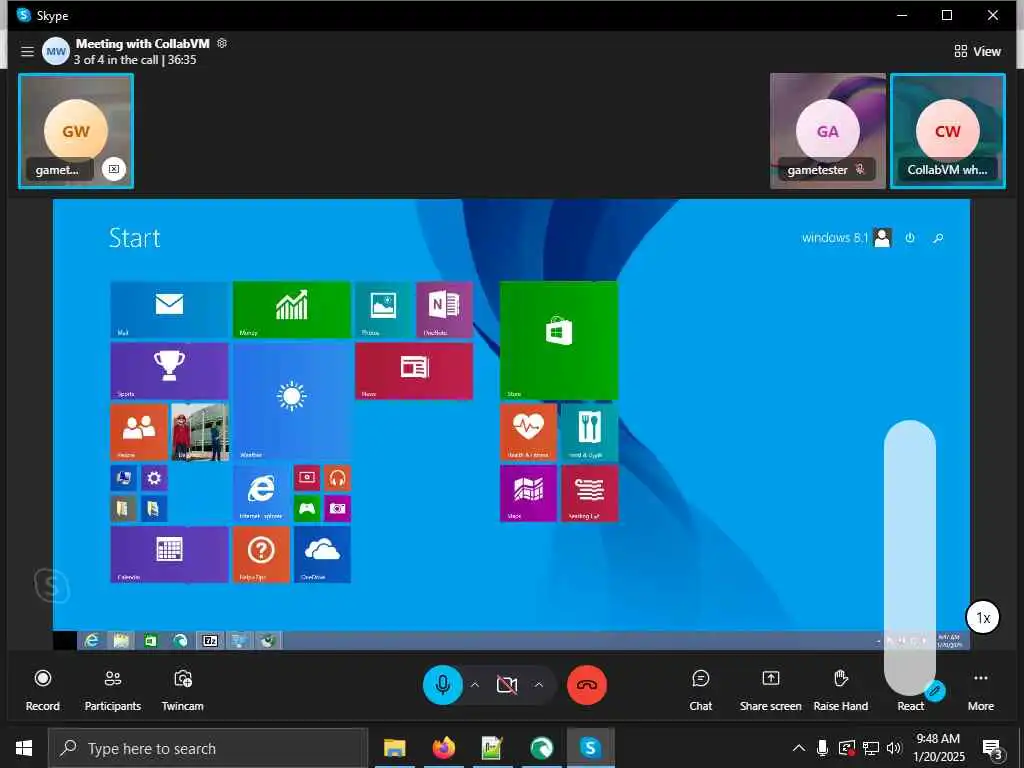Open the Sports trophy tile
The image size is (1024, 768).
coord(169,371)
